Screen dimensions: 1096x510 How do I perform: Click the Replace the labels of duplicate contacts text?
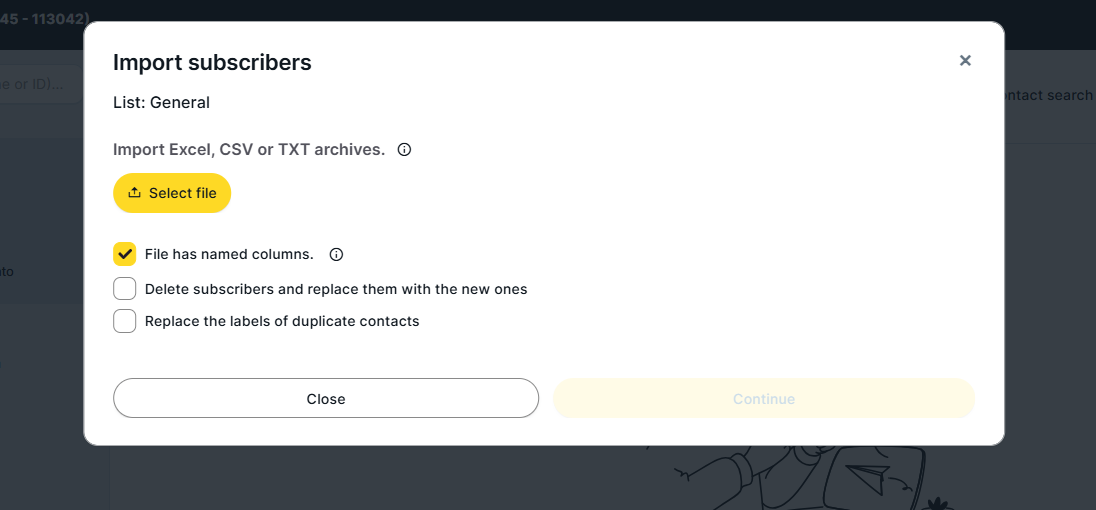(282, 321)
